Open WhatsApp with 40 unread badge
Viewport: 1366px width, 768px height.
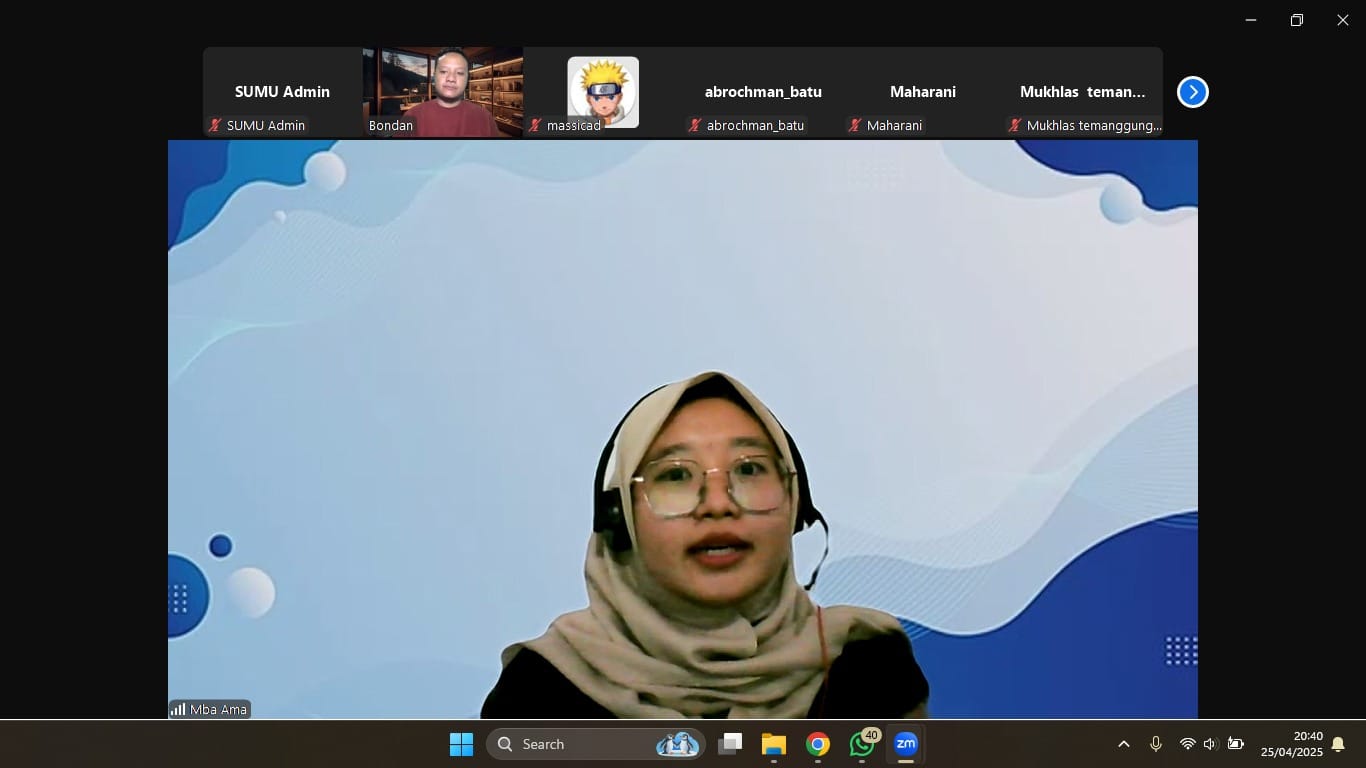point(862,744)
